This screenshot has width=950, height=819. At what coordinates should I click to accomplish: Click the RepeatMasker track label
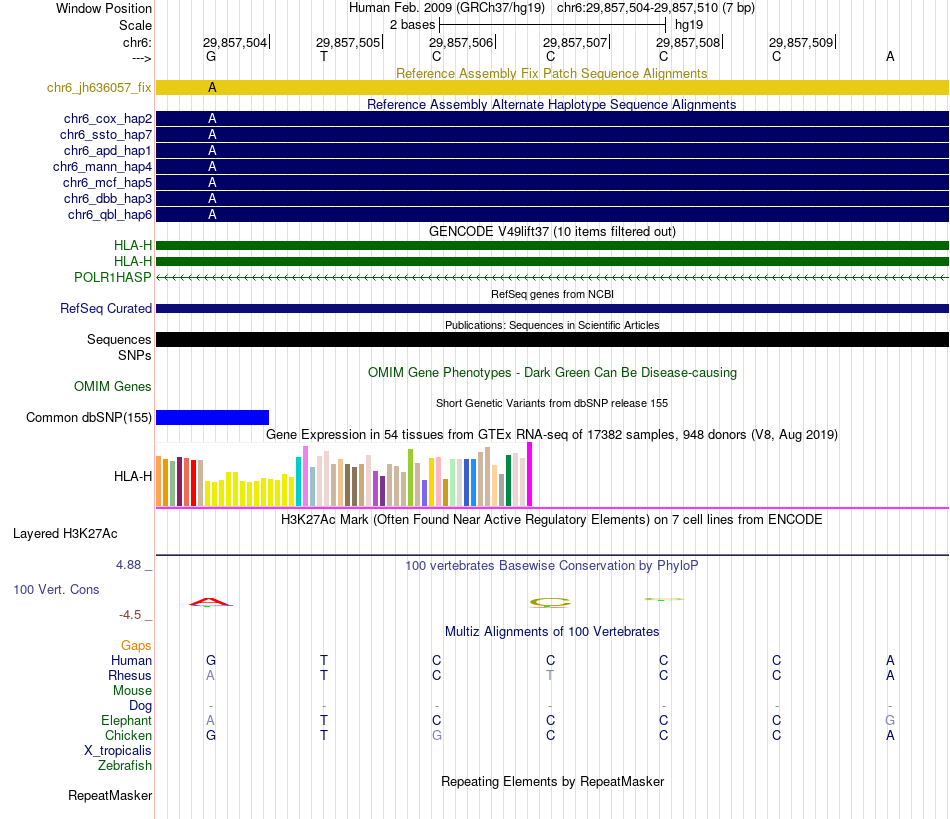[110, 795]
